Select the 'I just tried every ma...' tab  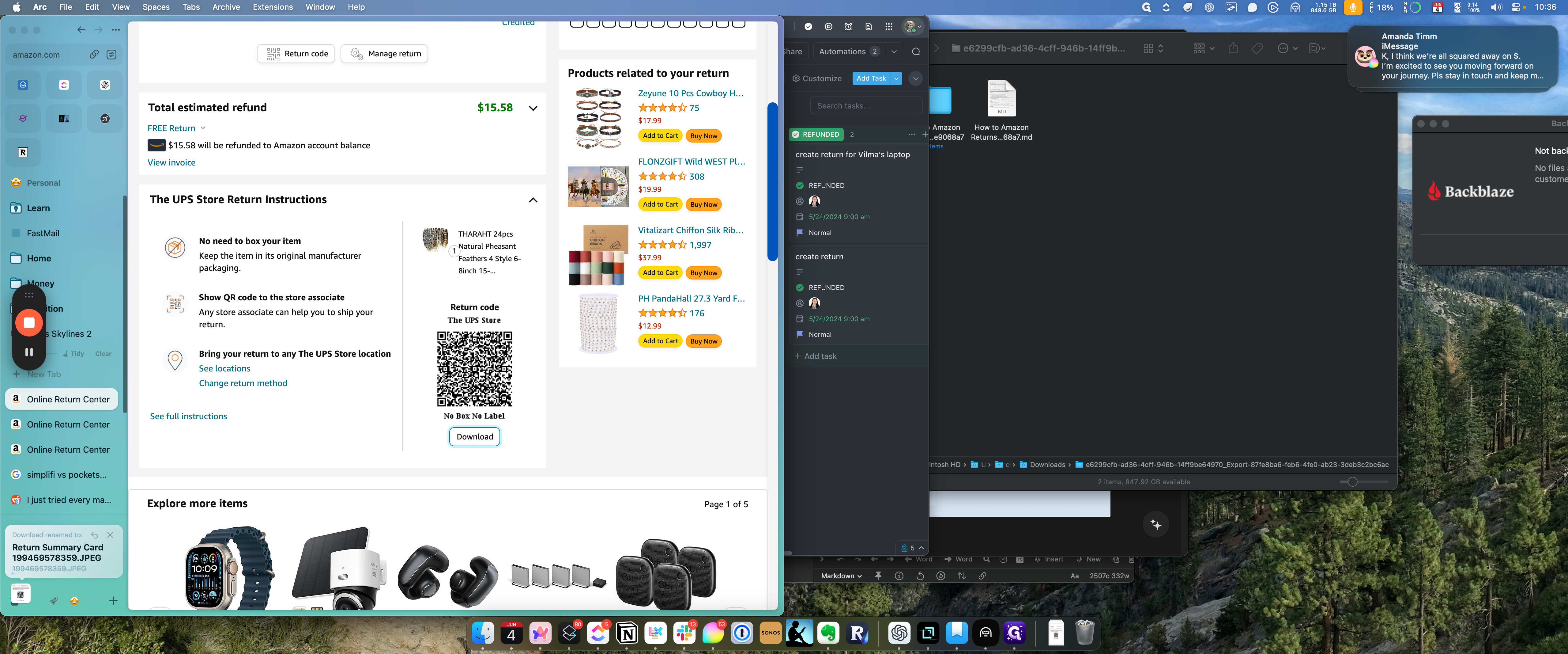pyautogui.click(x=62, y=499)
